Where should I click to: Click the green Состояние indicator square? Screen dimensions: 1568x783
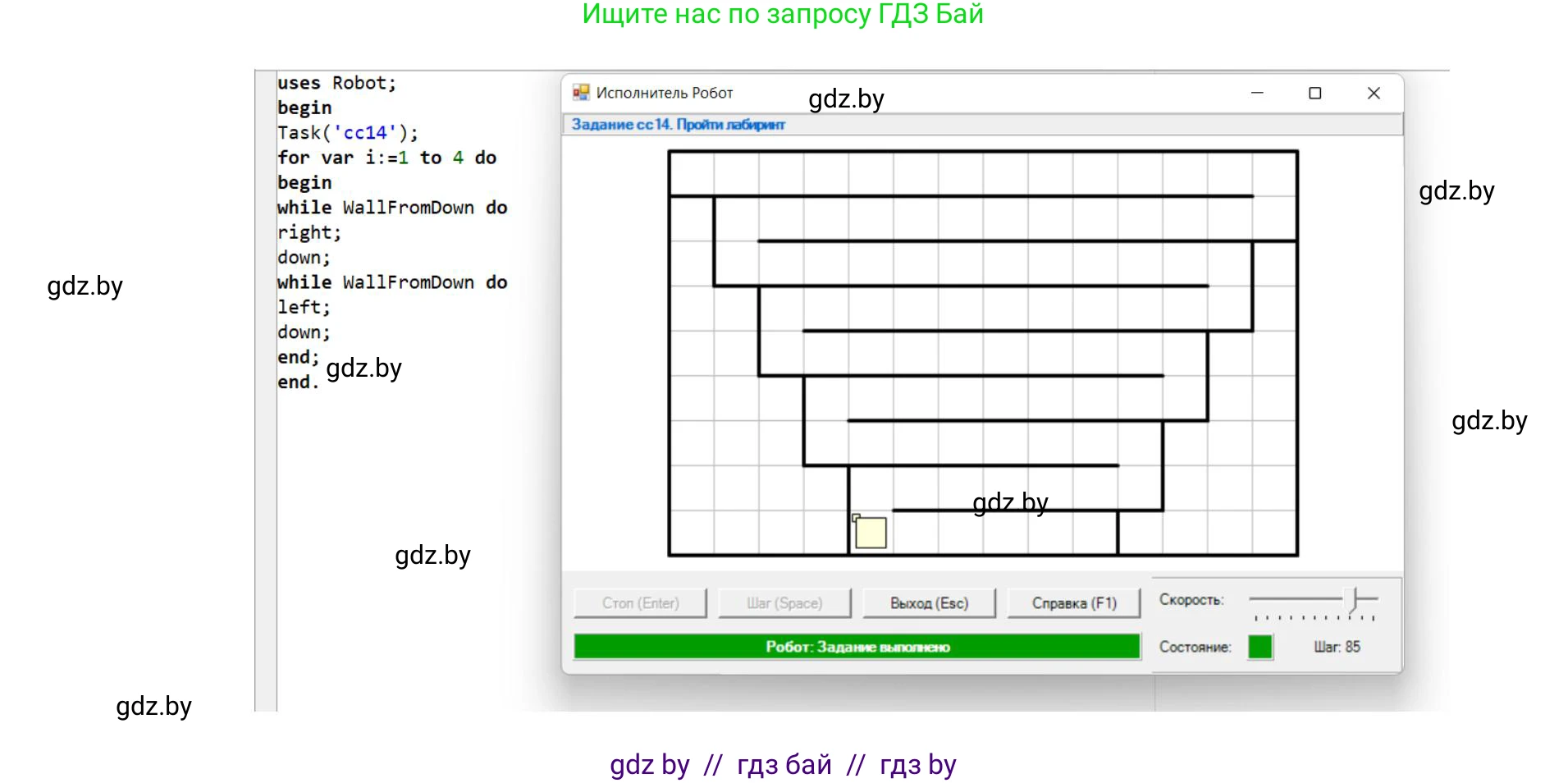(x=1259, y=647)
